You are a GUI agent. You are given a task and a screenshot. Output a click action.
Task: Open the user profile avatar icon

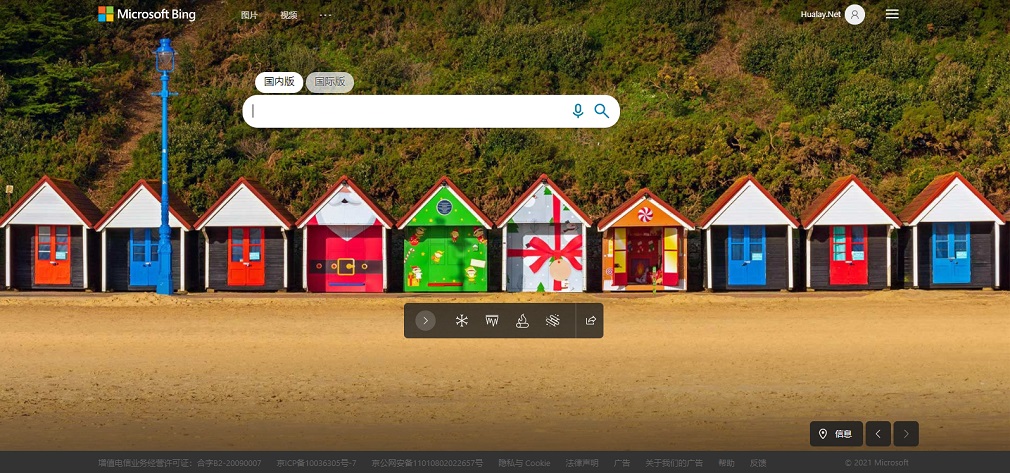click(x=854, y=14)
